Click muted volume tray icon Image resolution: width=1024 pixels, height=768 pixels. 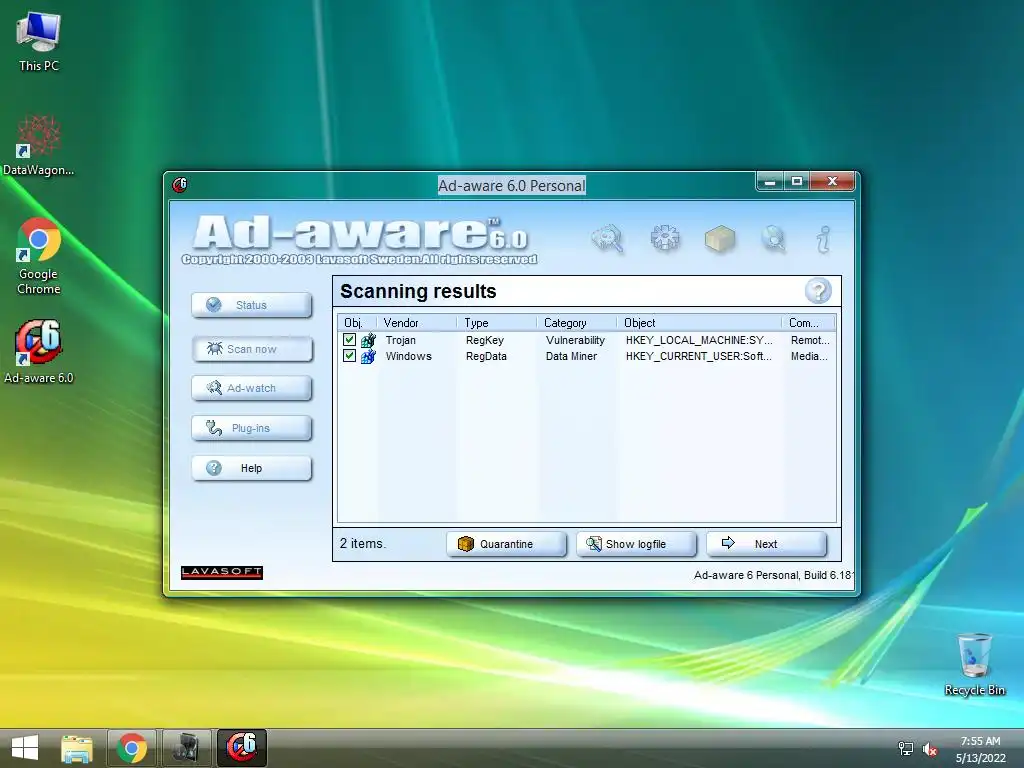(x=930, y=749)
